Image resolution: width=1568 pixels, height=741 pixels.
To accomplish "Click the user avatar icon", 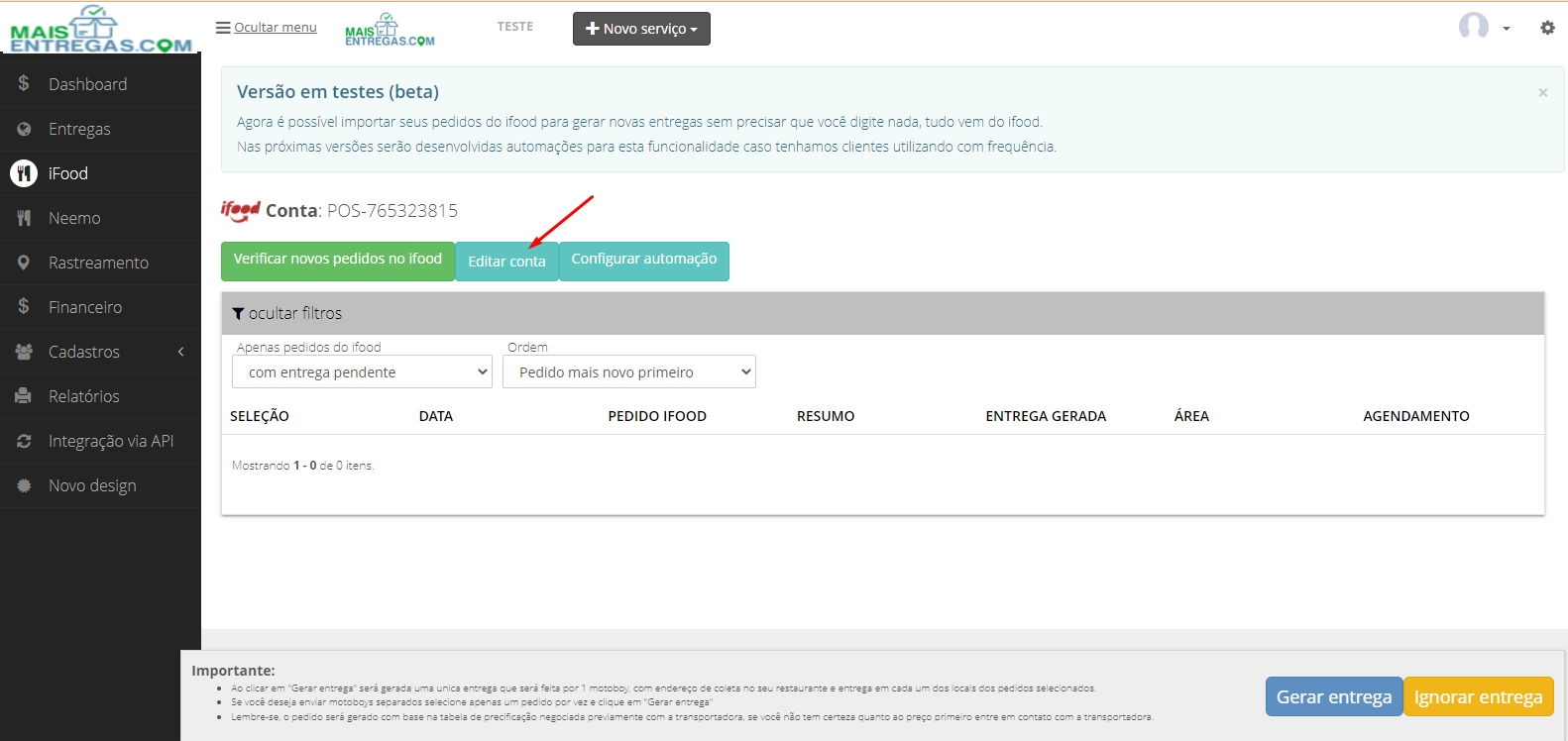I will 1473,27.
